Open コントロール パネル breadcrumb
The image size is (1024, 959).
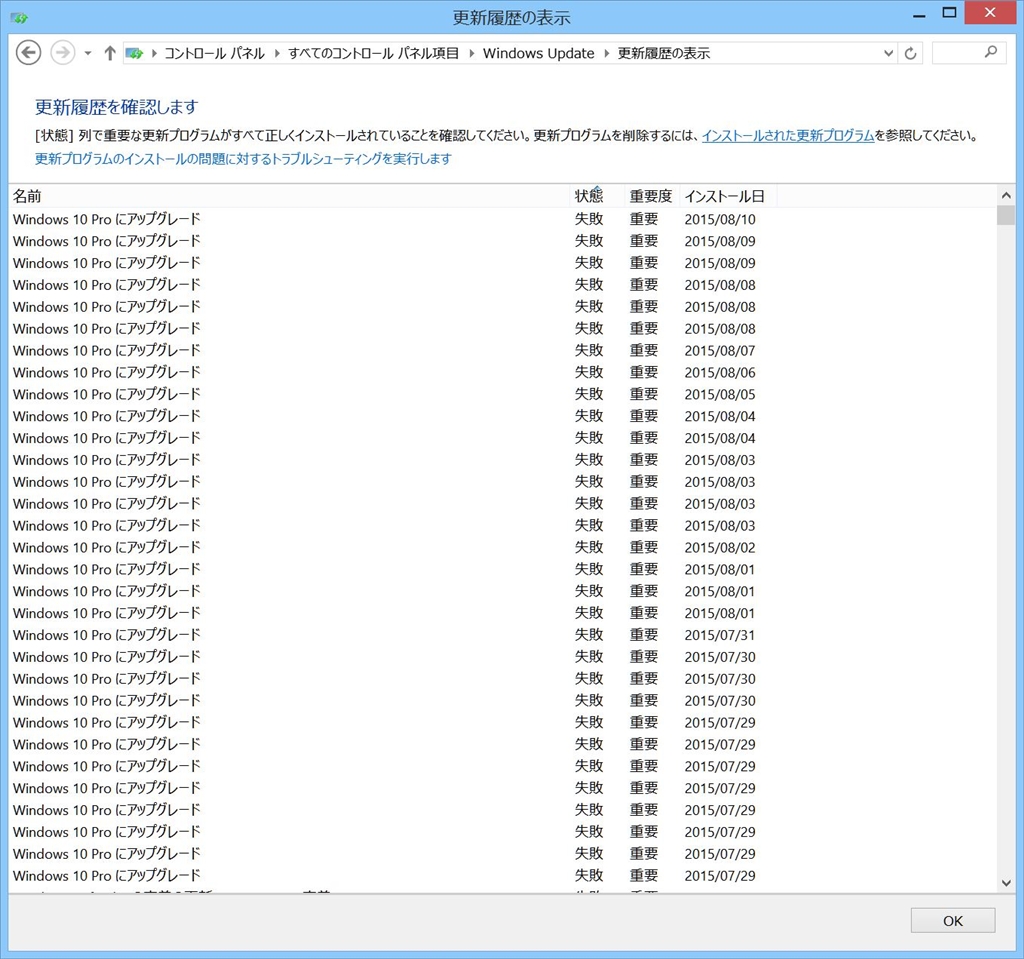[214, 54]
